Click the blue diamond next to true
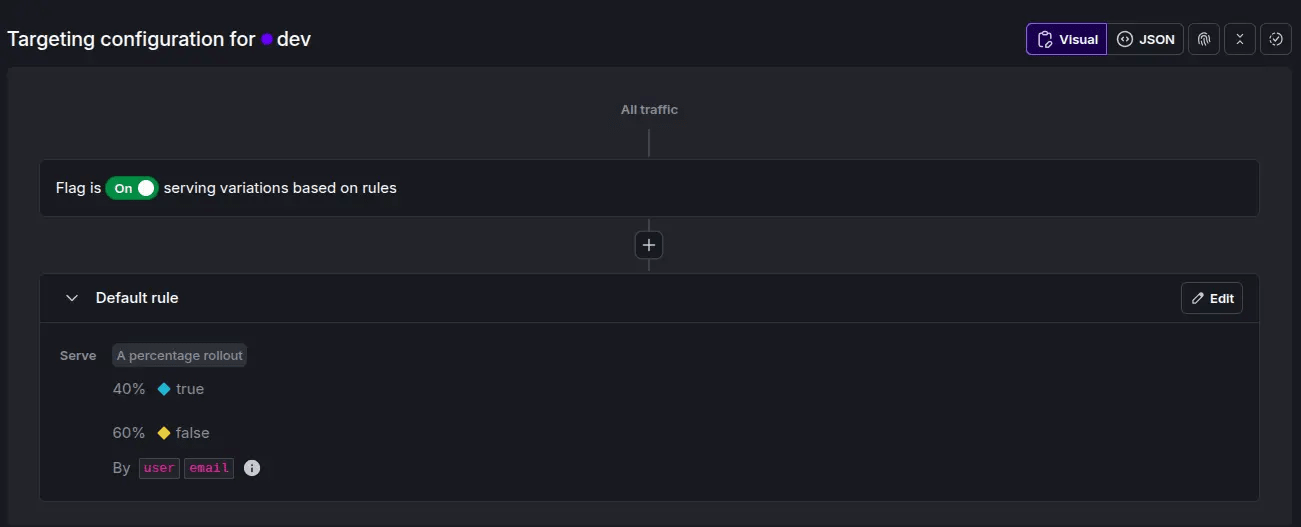This screenshot has height=527, width=1301. pyautogui.click(x=164, y=389)
